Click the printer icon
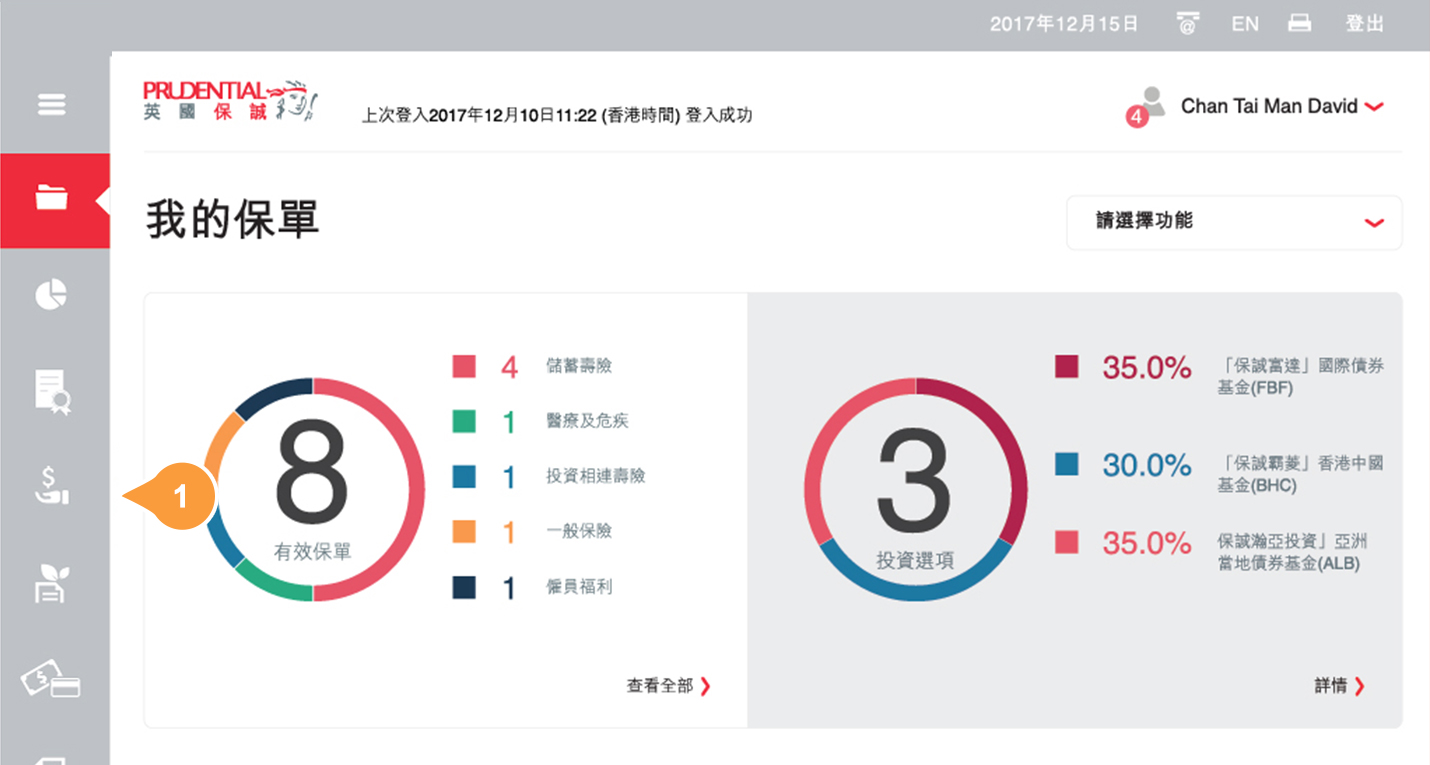Screen dimensions: 1430x765 [1299, 23]
